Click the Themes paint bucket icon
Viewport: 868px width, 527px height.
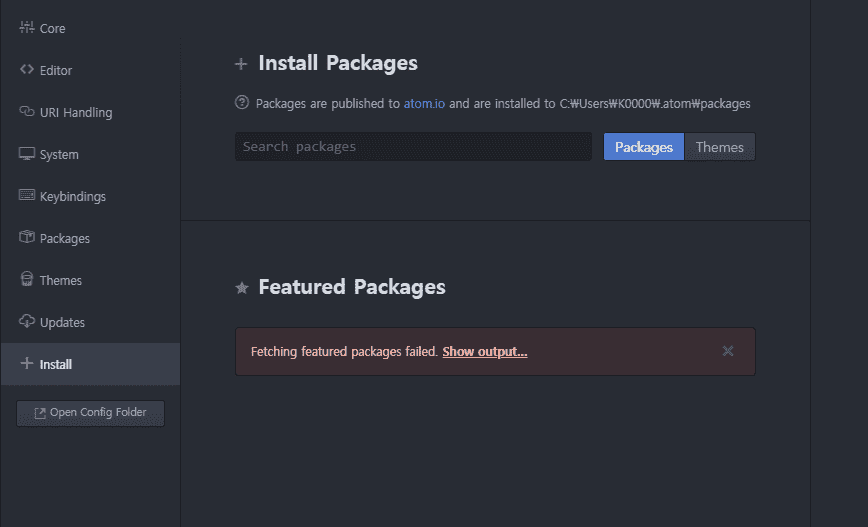coord(27,280)
